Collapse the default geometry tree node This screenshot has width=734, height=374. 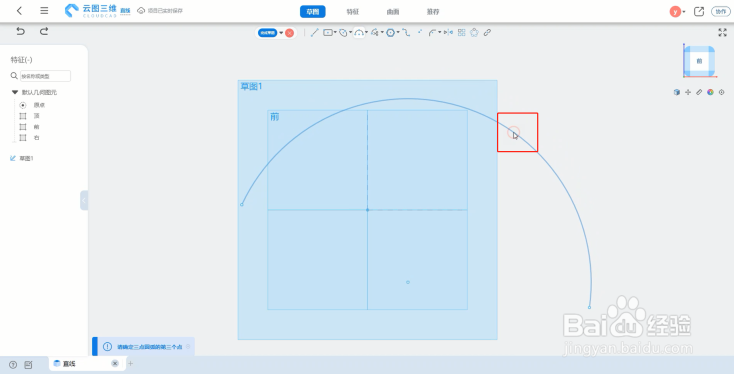[15, 92]
